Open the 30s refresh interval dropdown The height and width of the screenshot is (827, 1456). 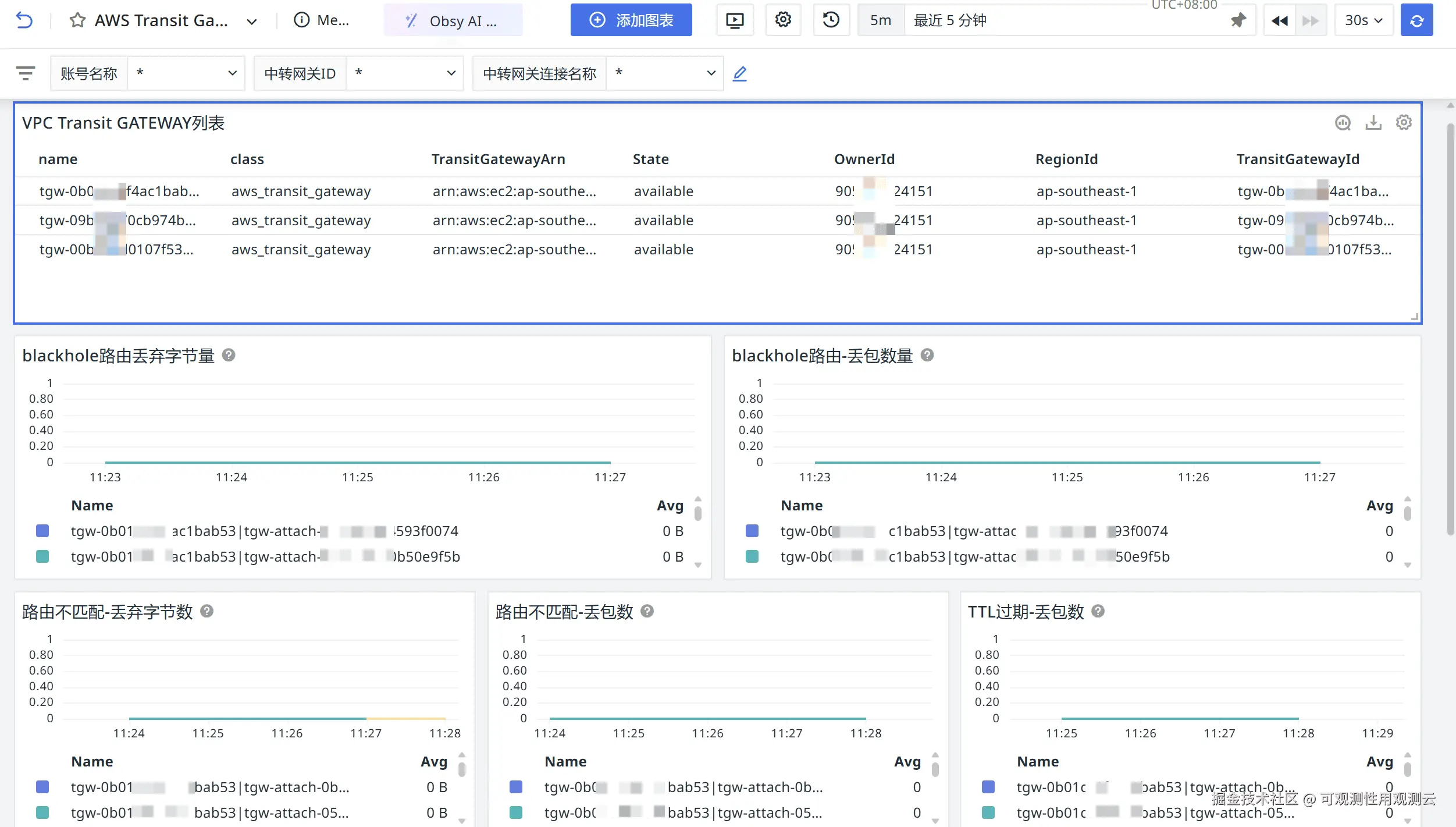click(1364, 20)
